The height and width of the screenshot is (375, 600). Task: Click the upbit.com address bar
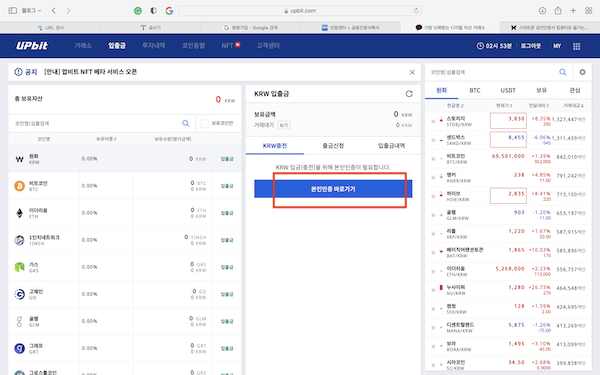300,11
